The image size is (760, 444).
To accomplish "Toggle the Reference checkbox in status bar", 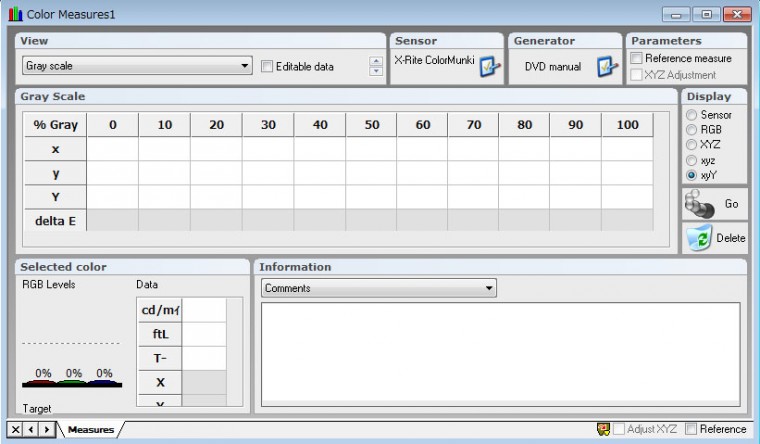I will point(691,430).
